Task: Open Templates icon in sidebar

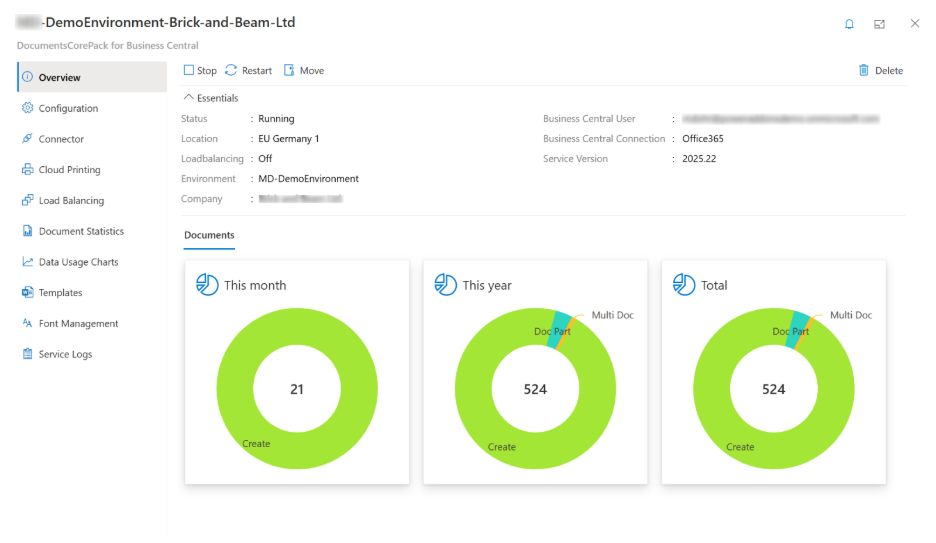Action: (27, 292)
